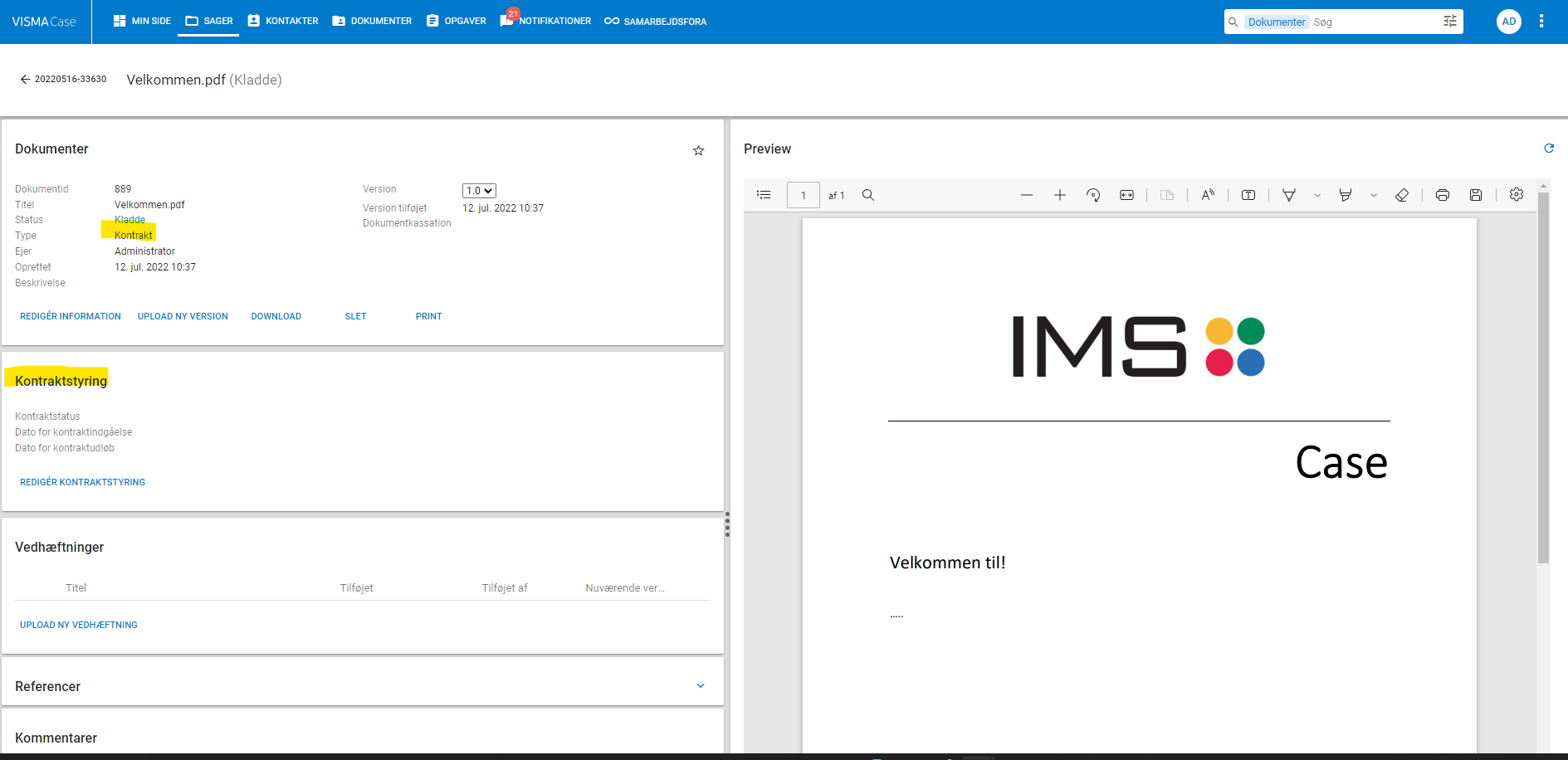
Task: Click the printer icon in PDF toolbar
Action: (x=1443, y=195)
